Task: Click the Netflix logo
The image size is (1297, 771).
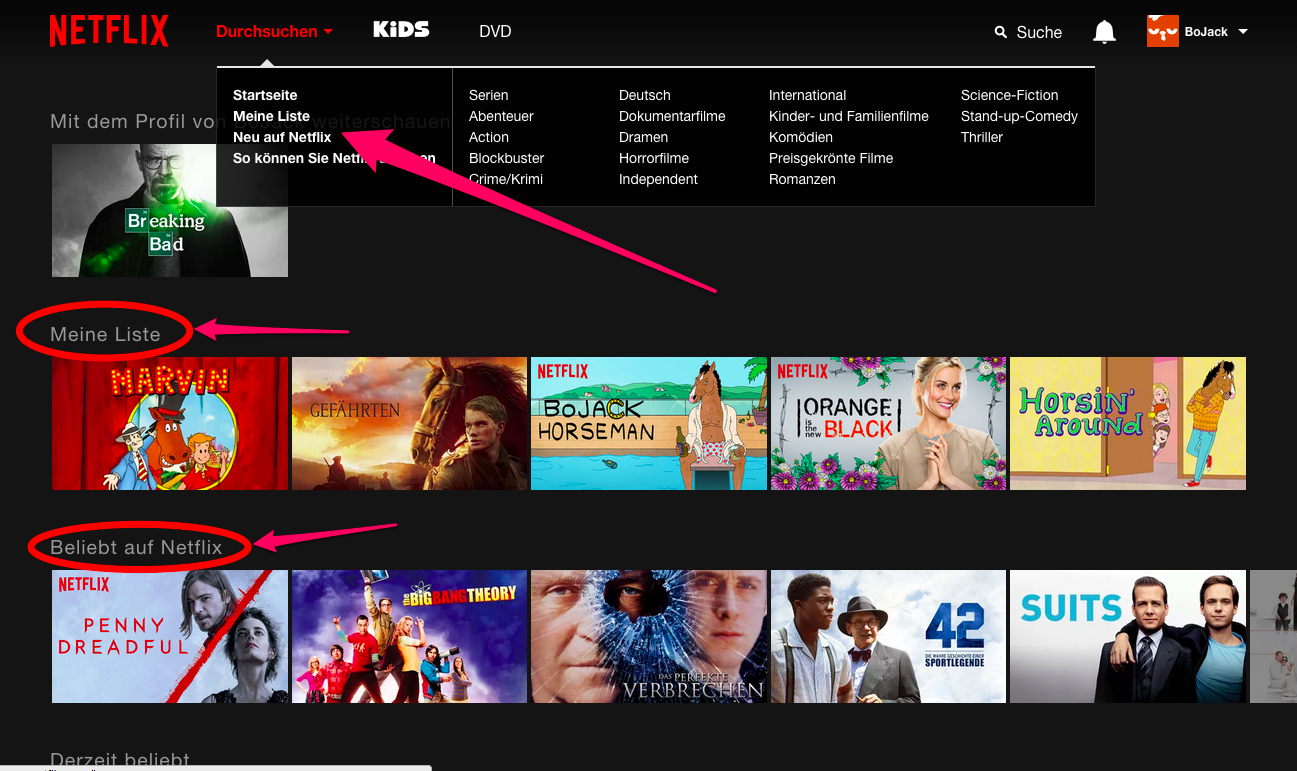Action: click(x=109, y=31)
